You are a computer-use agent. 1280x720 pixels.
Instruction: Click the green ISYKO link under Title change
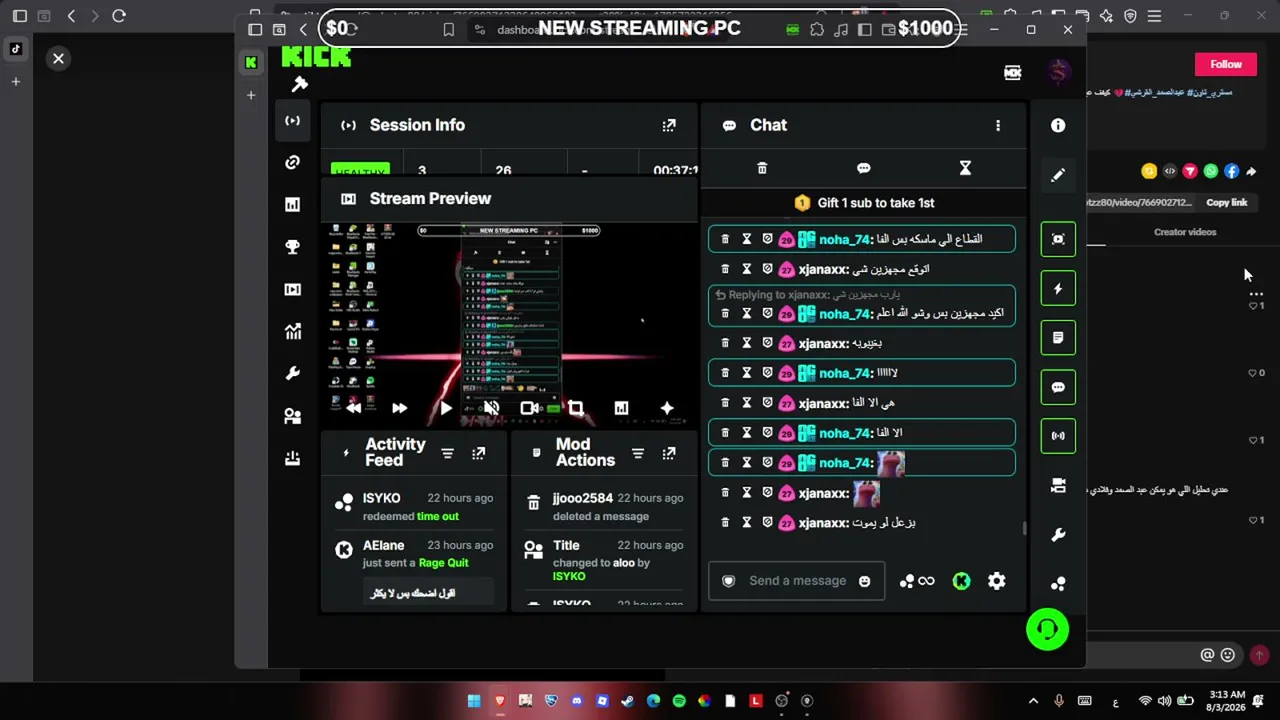pos(569,576)
